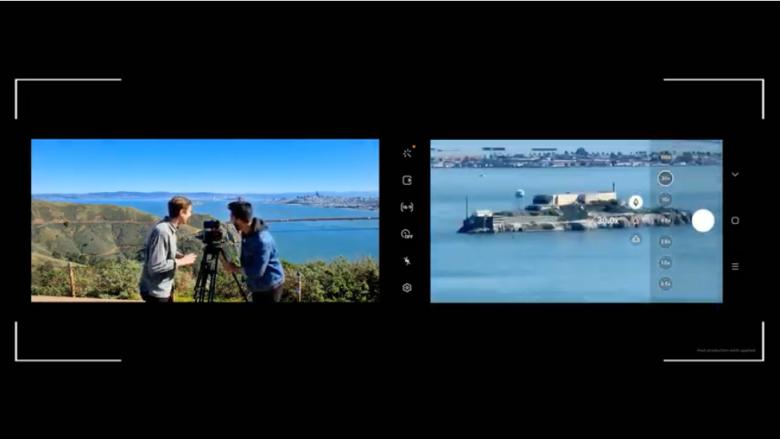Switch to 0.5x ultra-wide zoom
The height and width of the screenshot is (439, 780).
click(666, 284)
